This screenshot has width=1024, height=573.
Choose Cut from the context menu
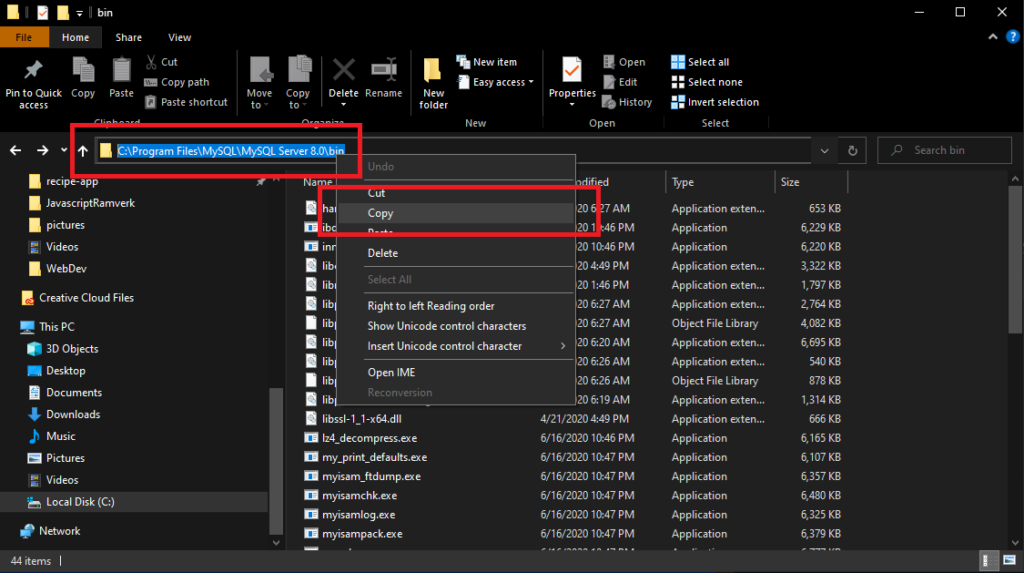[456, 193]
